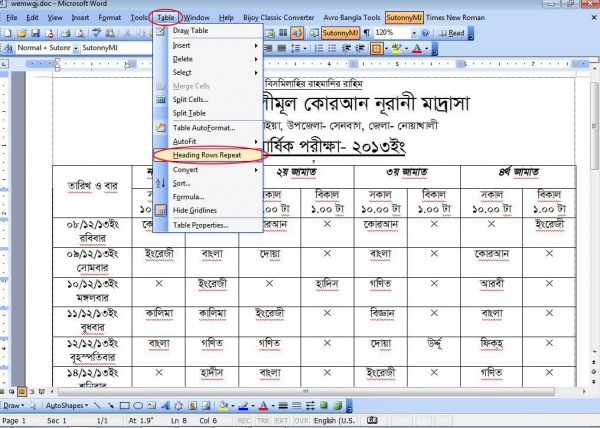Expand Borders dropdown arrow
This screenshot has width=600, height=428.
(x=386, y=48)
